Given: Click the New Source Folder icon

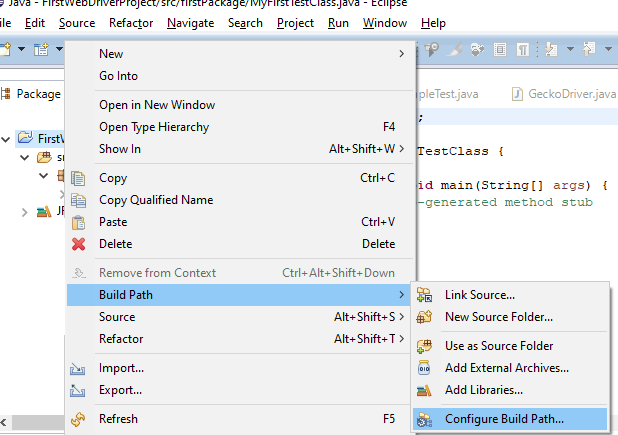Looking at the screenshot, I should click(x=425, y=317).
